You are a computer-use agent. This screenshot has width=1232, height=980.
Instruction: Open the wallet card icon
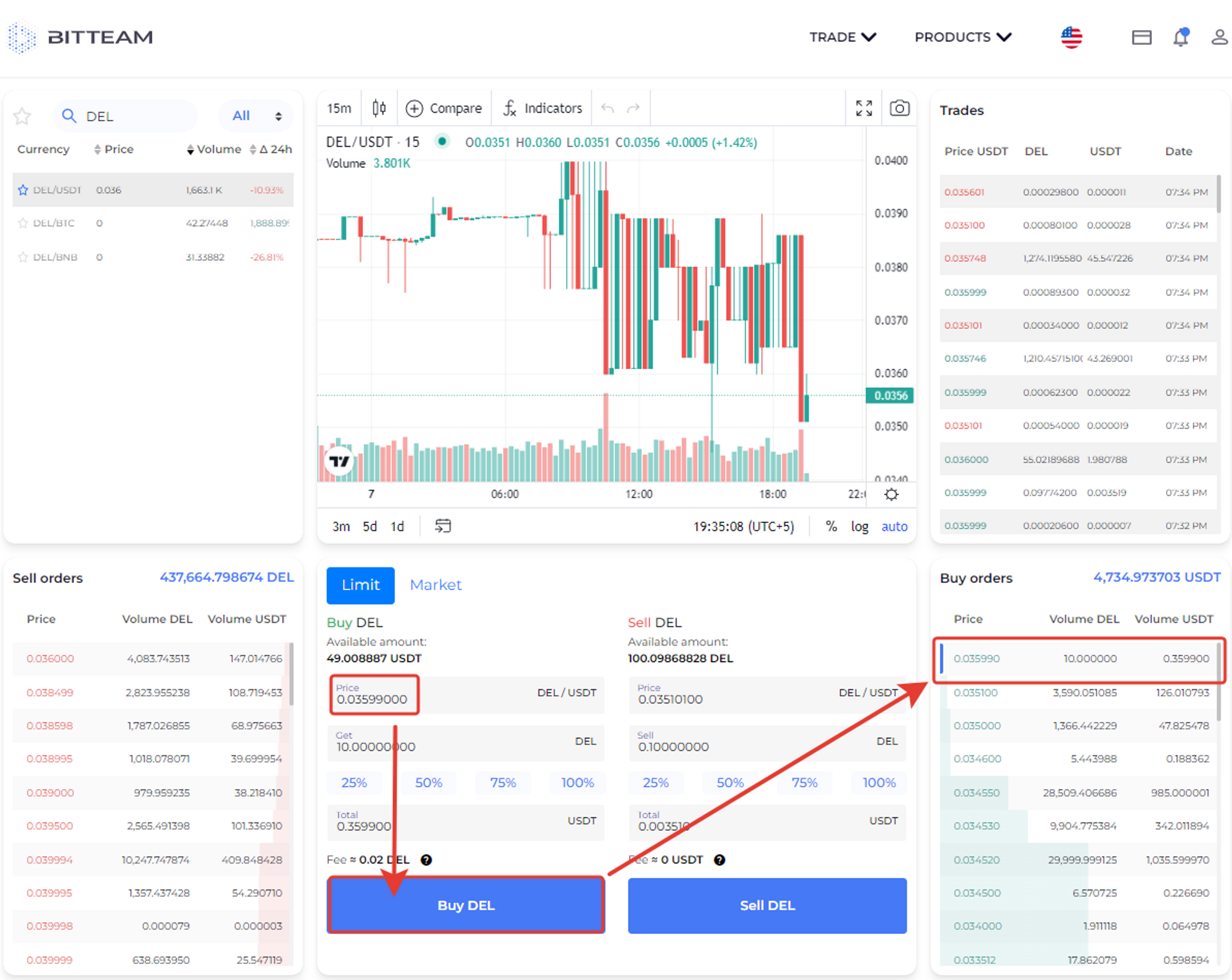tap(1141, 38)
